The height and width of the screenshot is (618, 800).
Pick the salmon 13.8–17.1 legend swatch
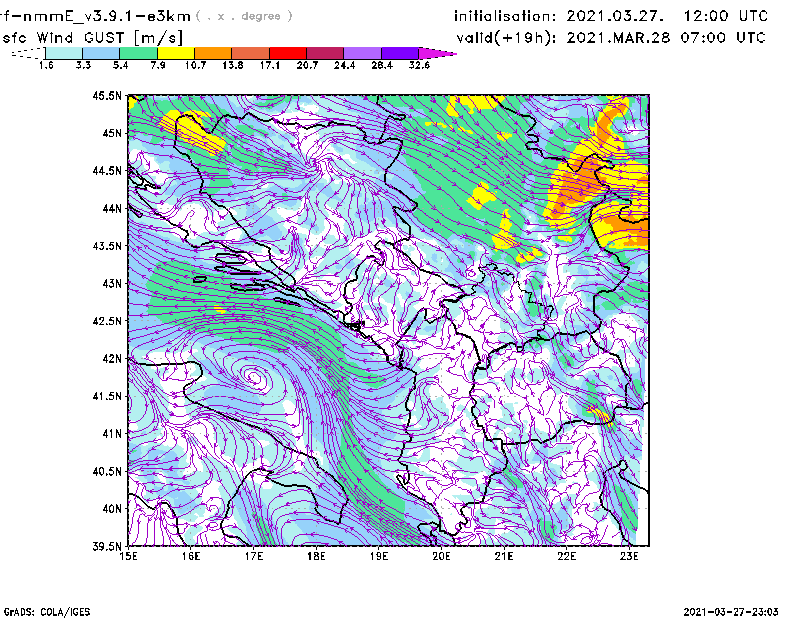pos(251,53)
